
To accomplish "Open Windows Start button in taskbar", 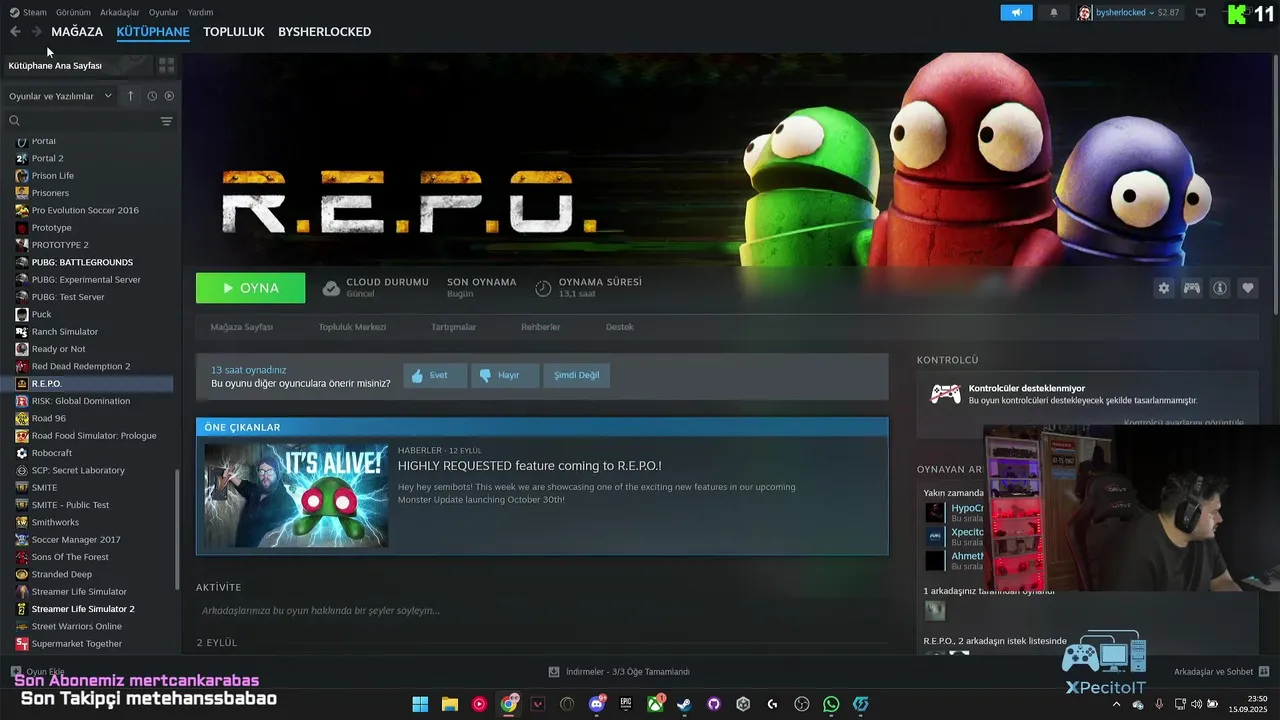I will pos(420,704).
